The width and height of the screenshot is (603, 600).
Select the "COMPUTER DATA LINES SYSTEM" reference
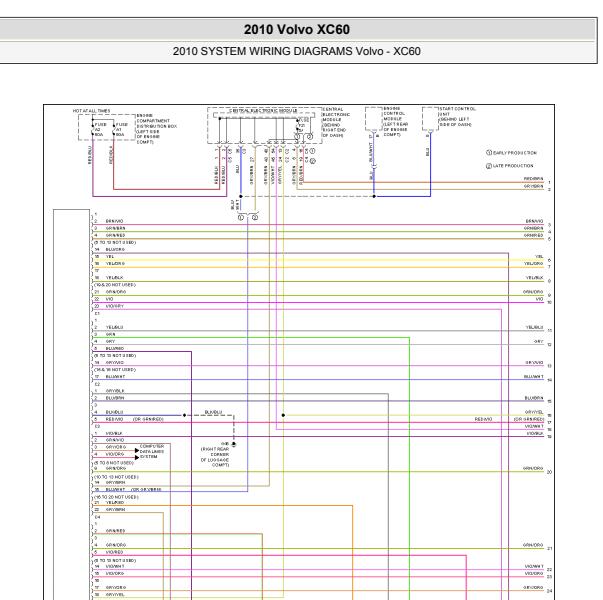click(x=152, y=452)
